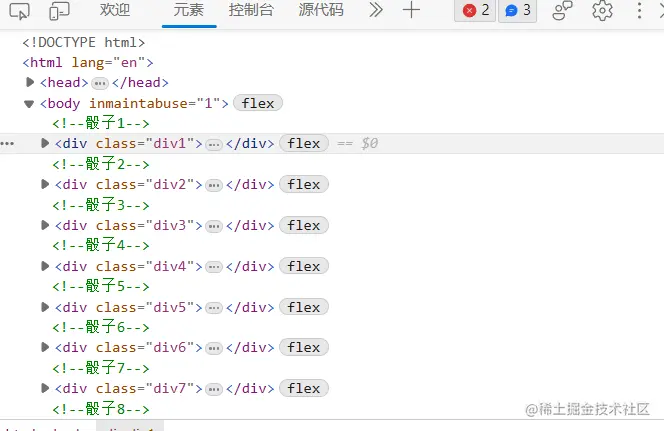Screen dimensions: 664x431
Task: Open DevTools settings gear
Action: point(602,11)
